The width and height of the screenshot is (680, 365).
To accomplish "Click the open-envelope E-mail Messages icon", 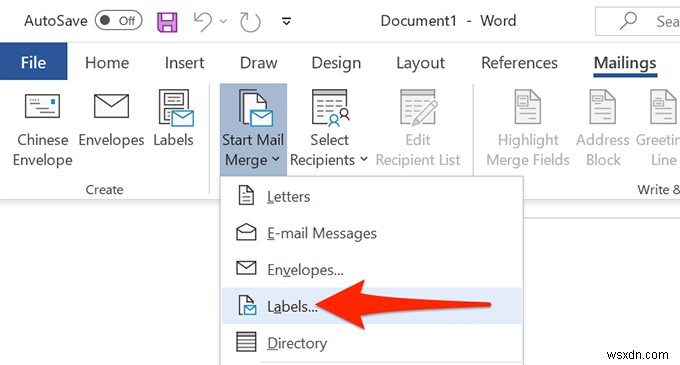I will point(246,232).
